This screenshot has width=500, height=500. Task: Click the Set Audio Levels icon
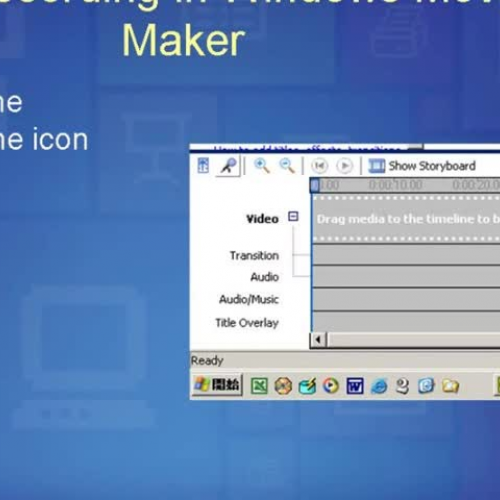coord(203,165)
